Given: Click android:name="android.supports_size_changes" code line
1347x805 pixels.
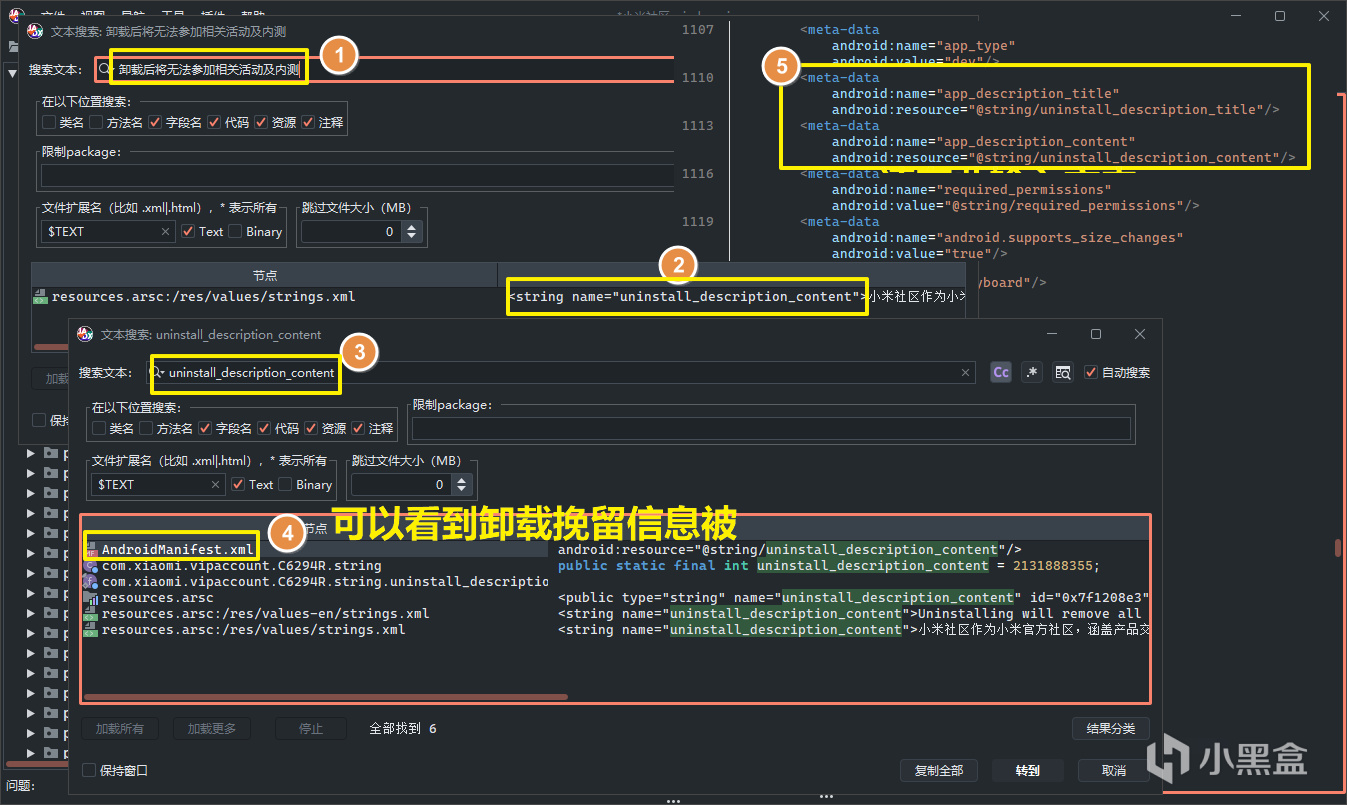Looking at the screenshot, I should tap(1007, 238).
